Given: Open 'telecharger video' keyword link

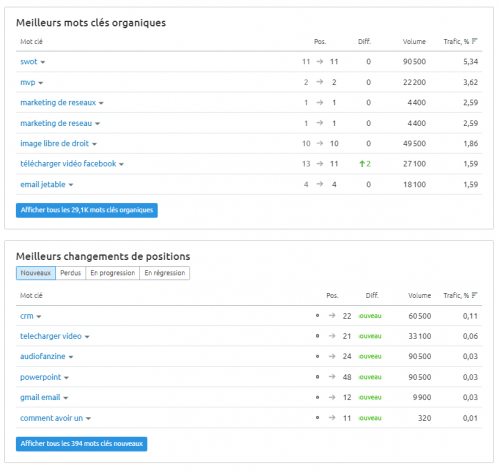Looking at the screenshot, I should [51, 336].
